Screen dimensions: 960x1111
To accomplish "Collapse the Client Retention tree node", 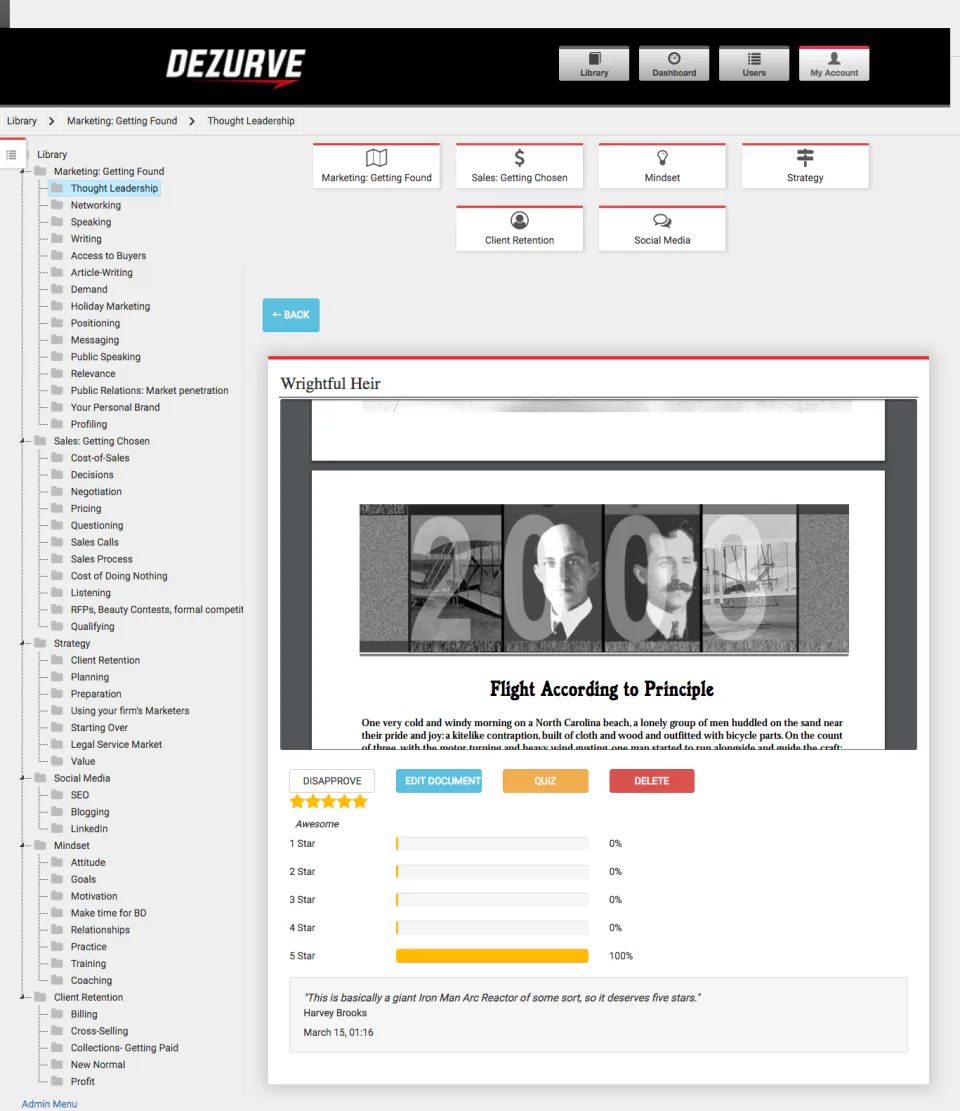I will (x=23, y=997).
